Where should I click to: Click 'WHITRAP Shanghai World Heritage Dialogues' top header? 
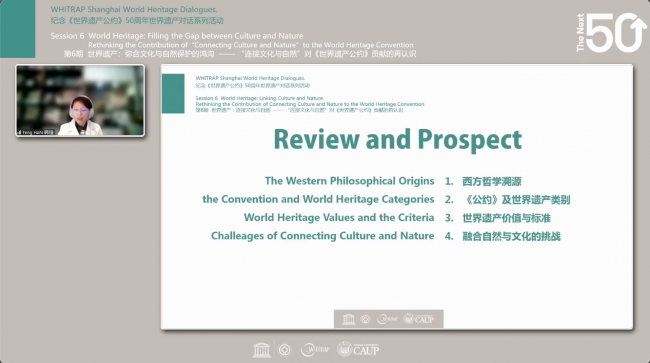pos(134,10)
